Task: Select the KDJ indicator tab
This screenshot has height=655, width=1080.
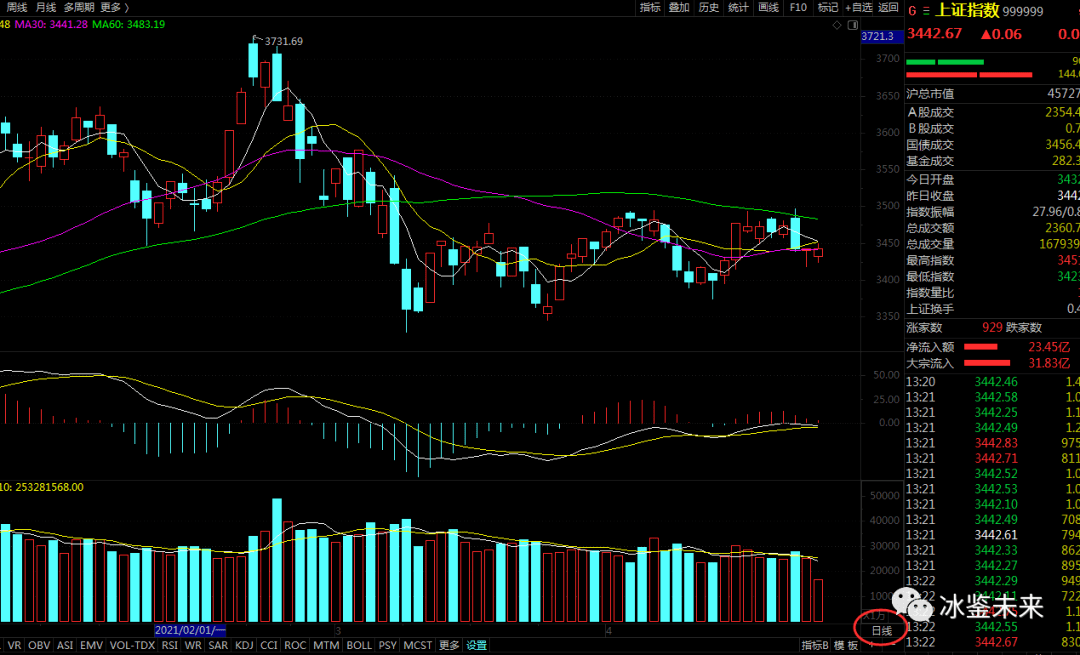Action: click(244, 646)
